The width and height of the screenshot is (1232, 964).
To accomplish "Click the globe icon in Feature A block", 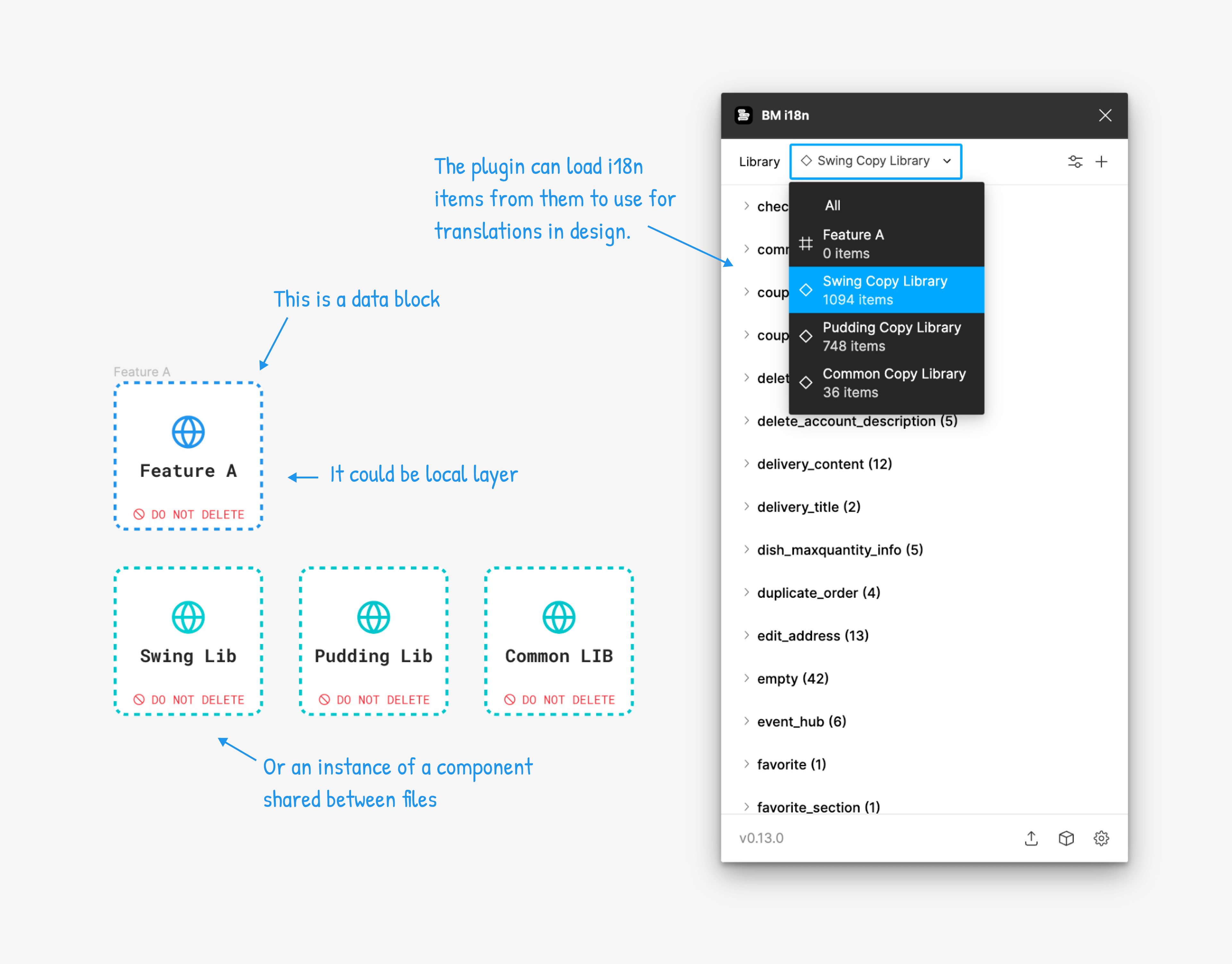I will (188, 432).
